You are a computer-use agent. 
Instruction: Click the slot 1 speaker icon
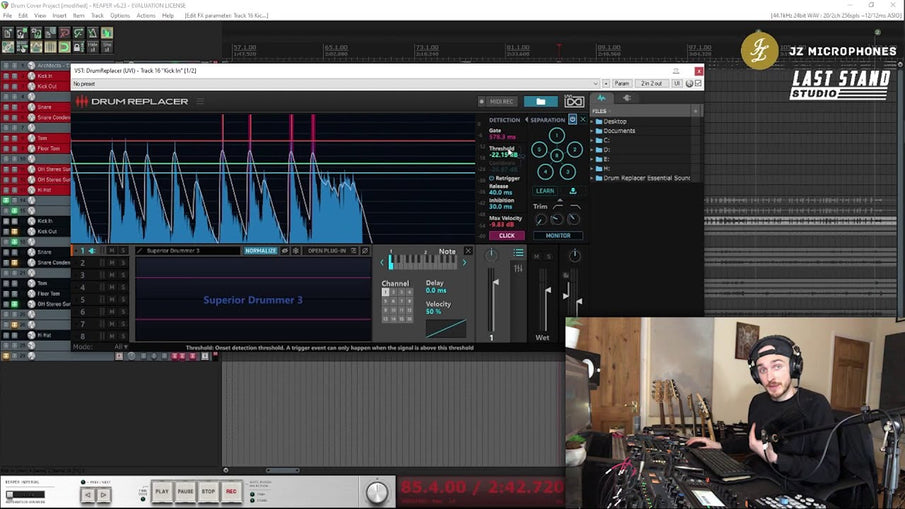pos(92,250)
